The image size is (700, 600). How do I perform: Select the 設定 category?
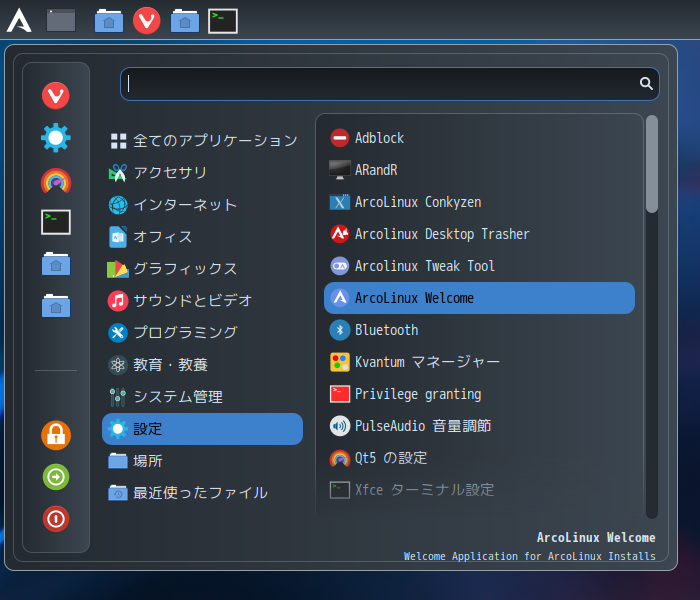point(202,429)
